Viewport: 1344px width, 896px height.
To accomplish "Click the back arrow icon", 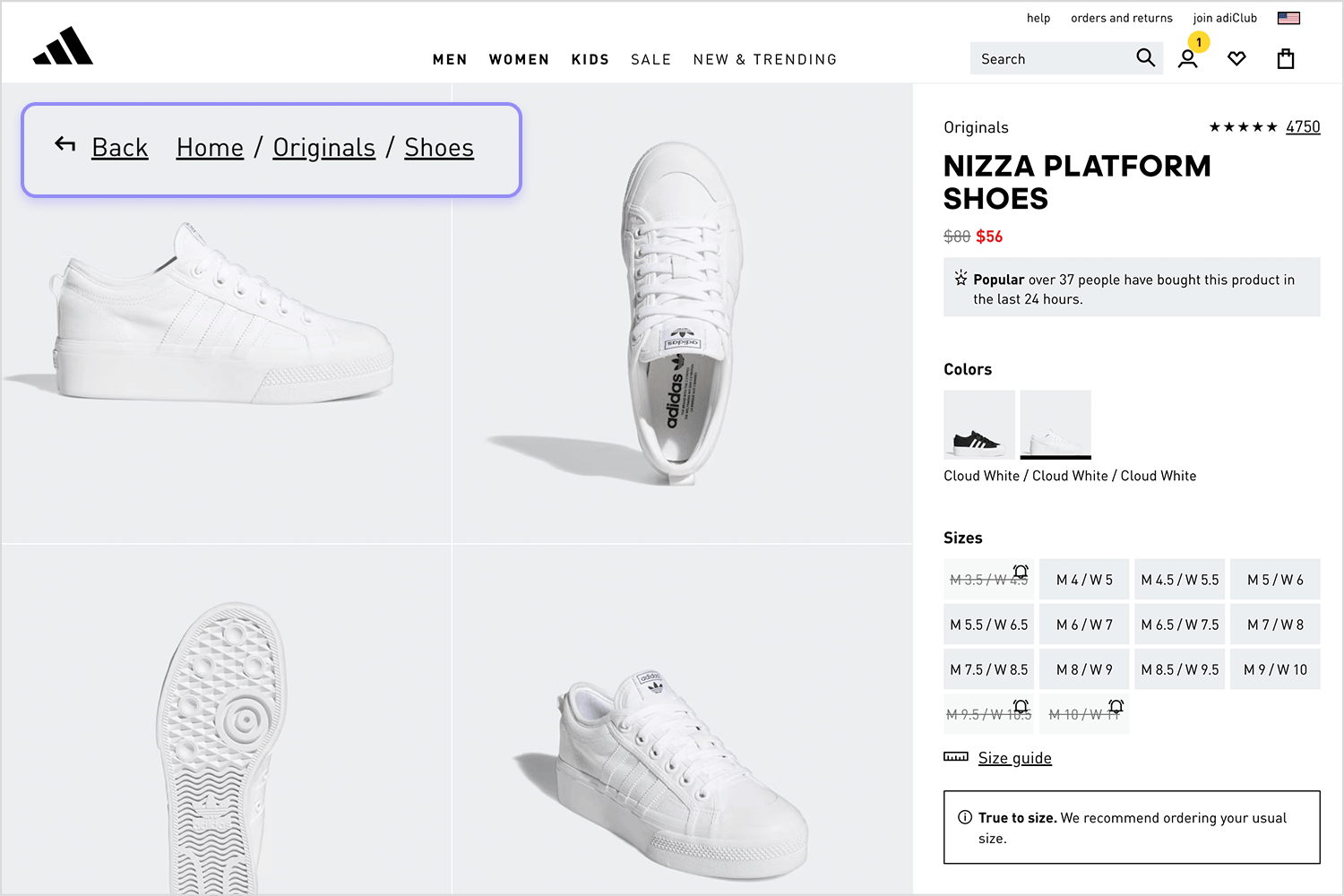I will coord(65,143).
